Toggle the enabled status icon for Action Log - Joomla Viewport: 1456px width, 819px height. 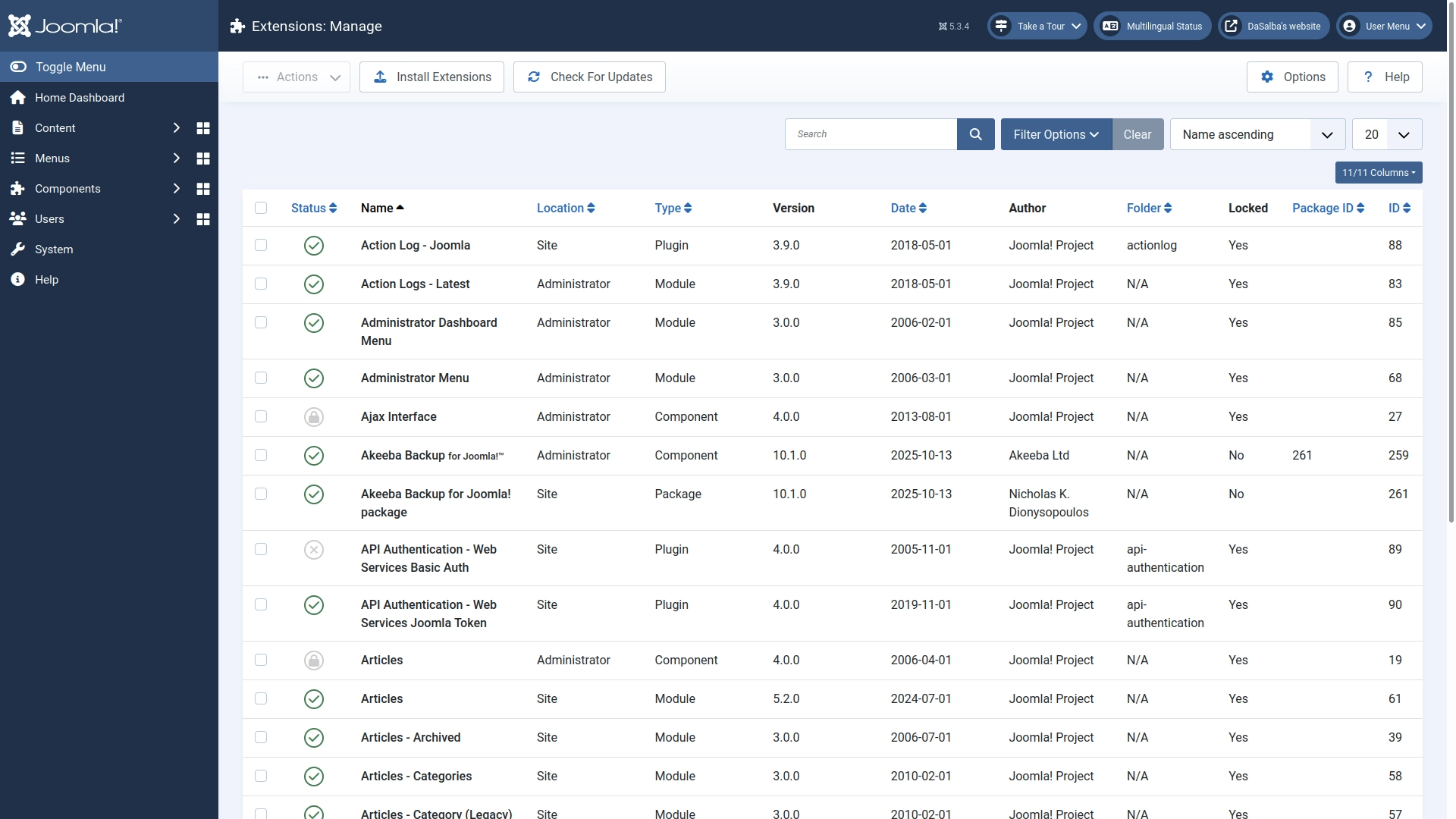[313, 245]
